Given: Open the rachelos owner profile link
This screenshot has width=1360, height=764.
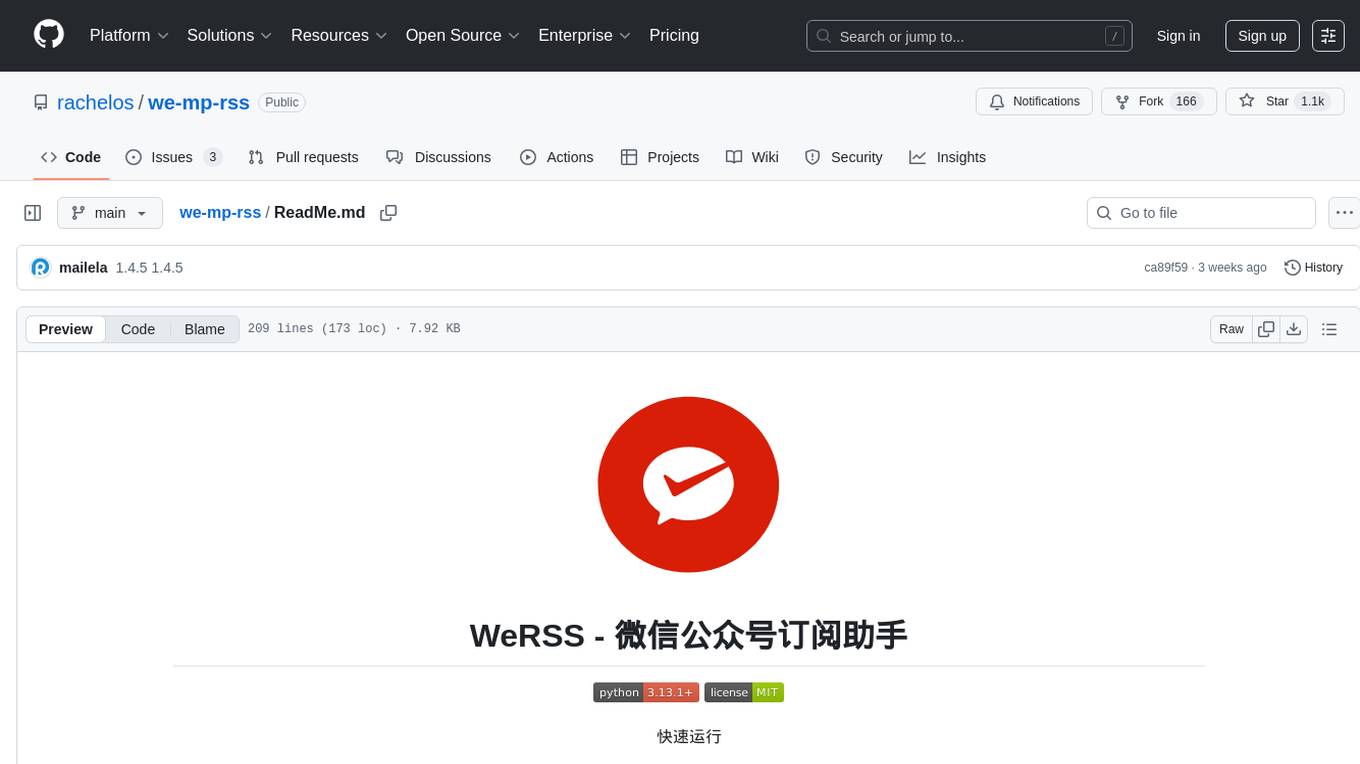Looking at the screenshot, I should 95,102.
